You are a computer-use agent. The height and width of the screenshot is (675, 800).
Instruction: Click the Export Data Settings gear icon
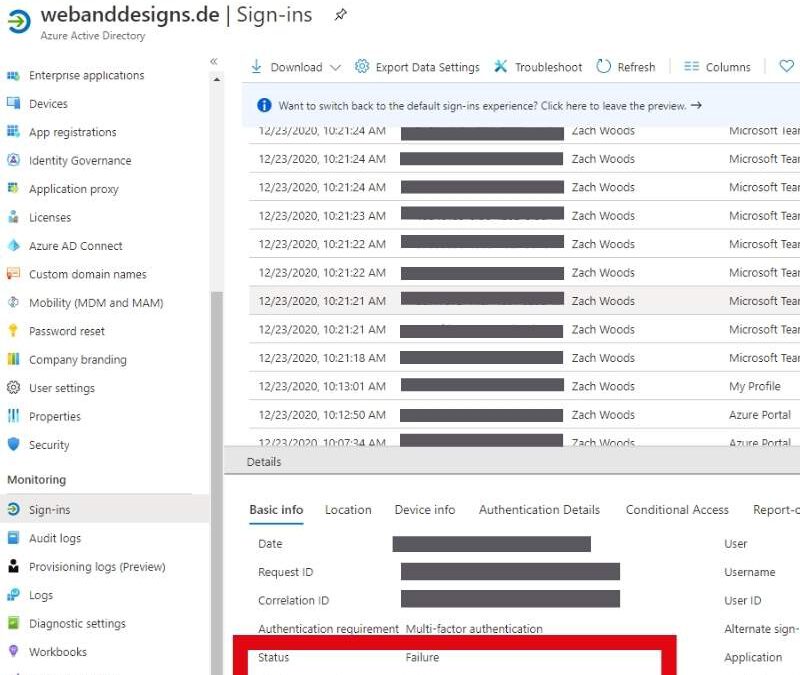click(362, 66)
